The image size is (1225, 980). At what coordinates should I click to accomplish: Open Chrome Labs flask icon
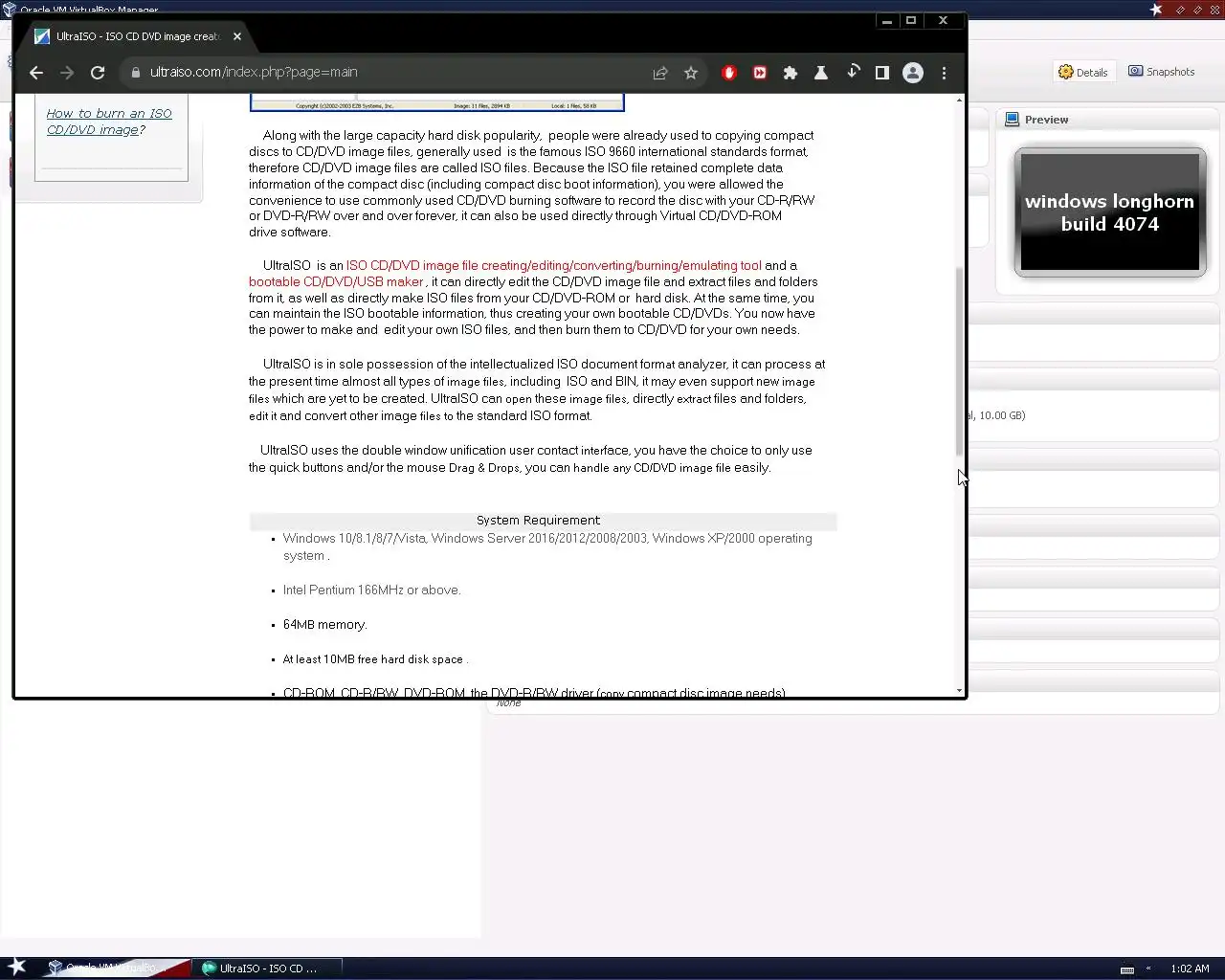821,73
